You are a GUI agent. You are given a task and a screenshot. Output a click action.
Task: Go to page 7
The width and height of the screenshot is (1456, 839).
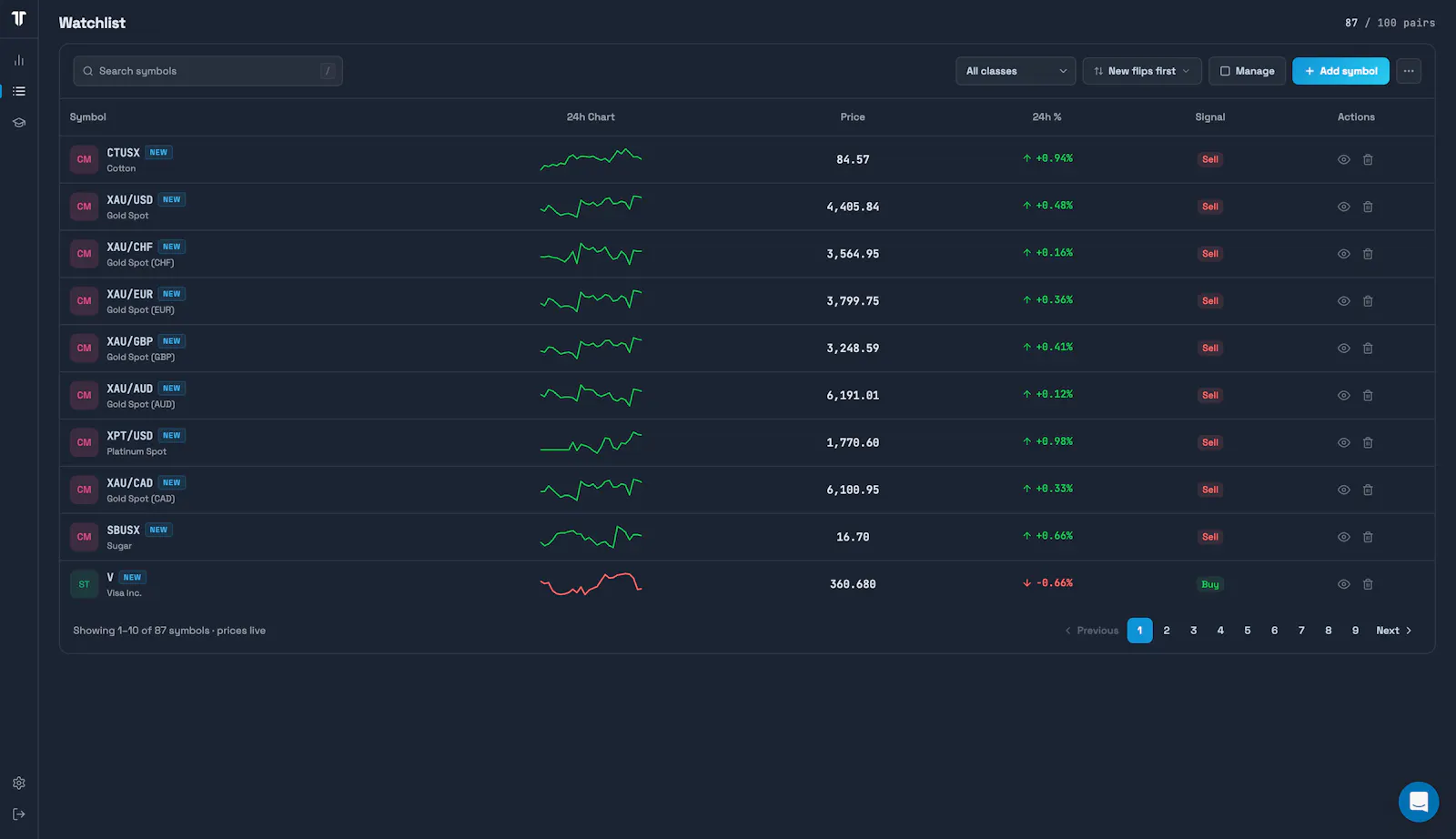pos(1301,631)
